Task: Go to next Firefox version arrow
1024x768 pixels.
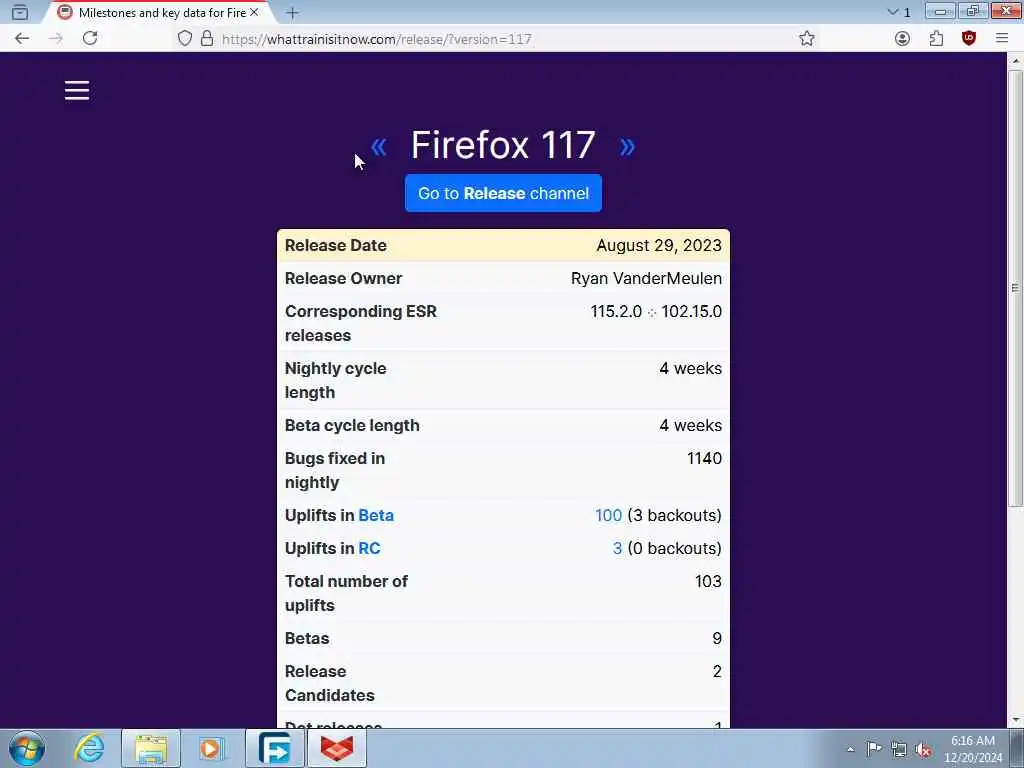Action: coord(627,146)
